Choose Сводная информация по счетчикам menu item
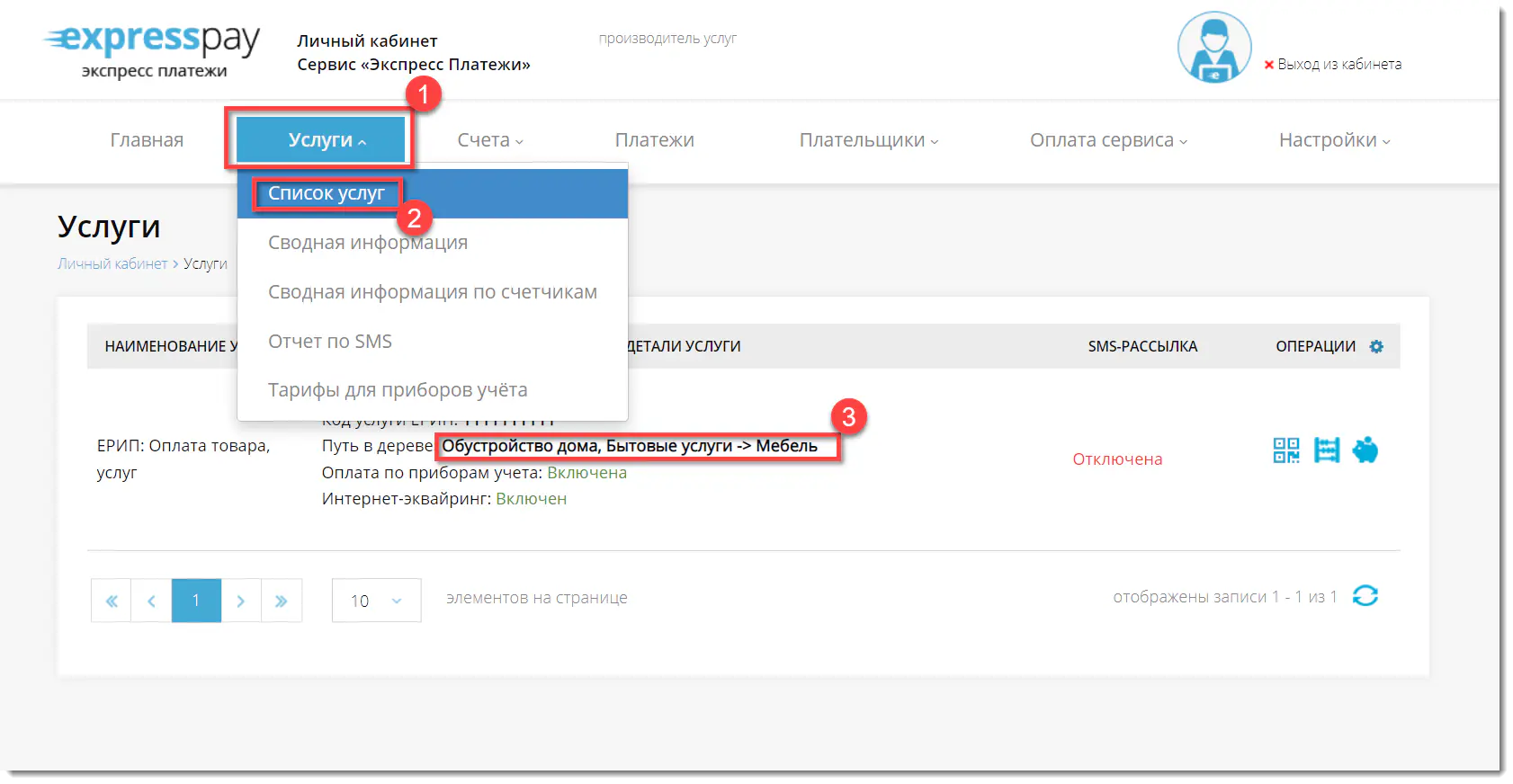The width and height of the screenshot is (1513, 784). (432, 292)
